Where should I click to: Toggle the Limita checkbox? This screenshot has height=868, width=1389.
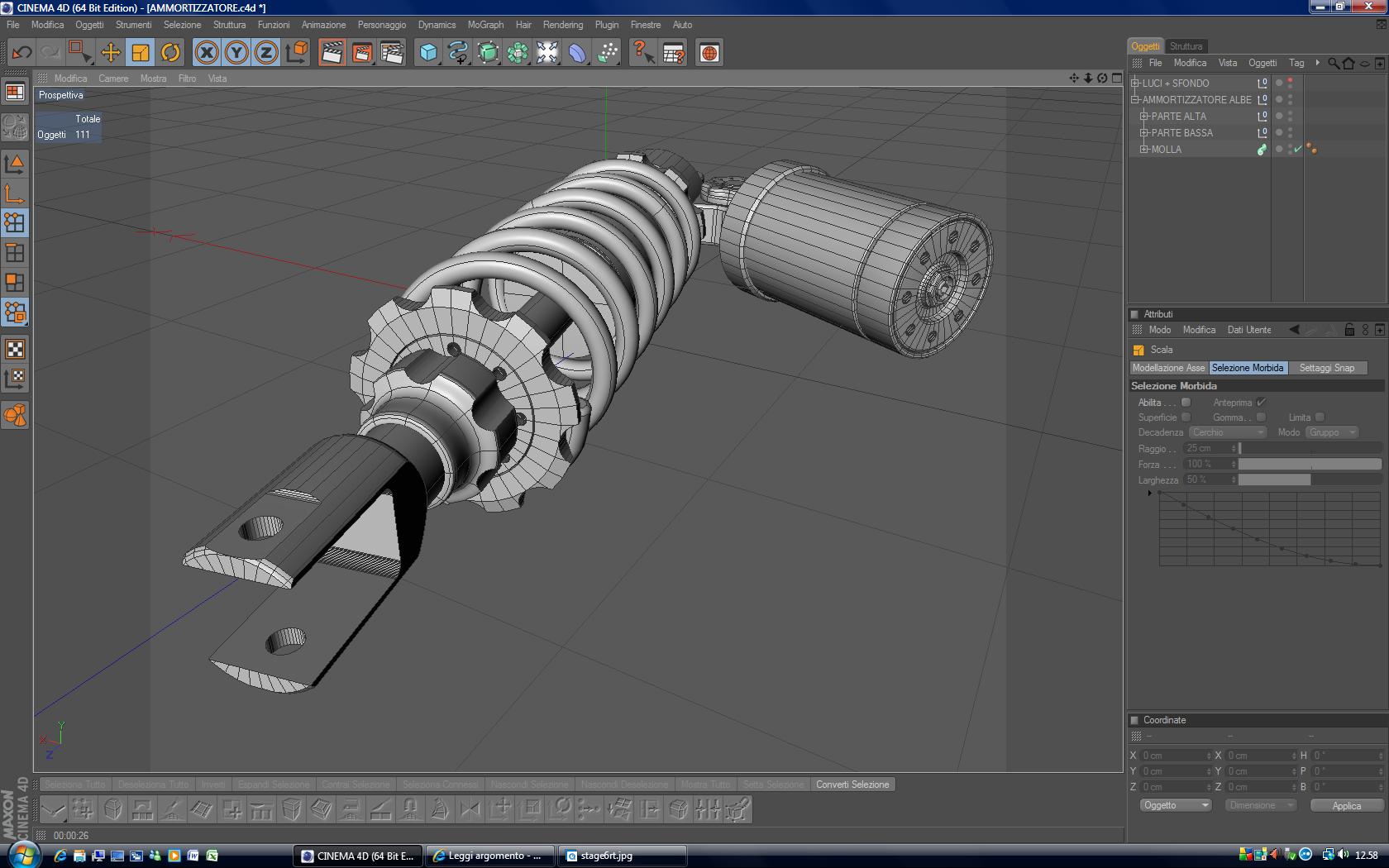tap(1320, 417)
